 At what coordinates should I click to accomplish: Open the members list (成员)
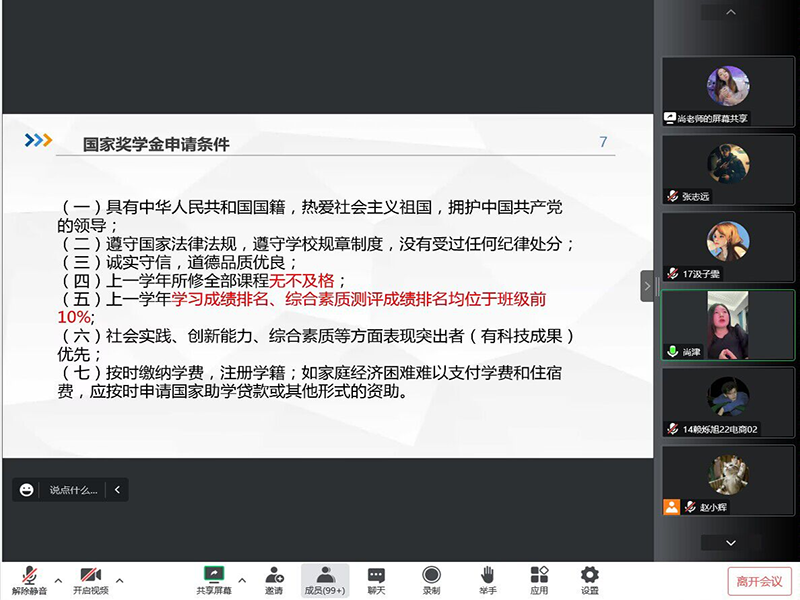325,579
